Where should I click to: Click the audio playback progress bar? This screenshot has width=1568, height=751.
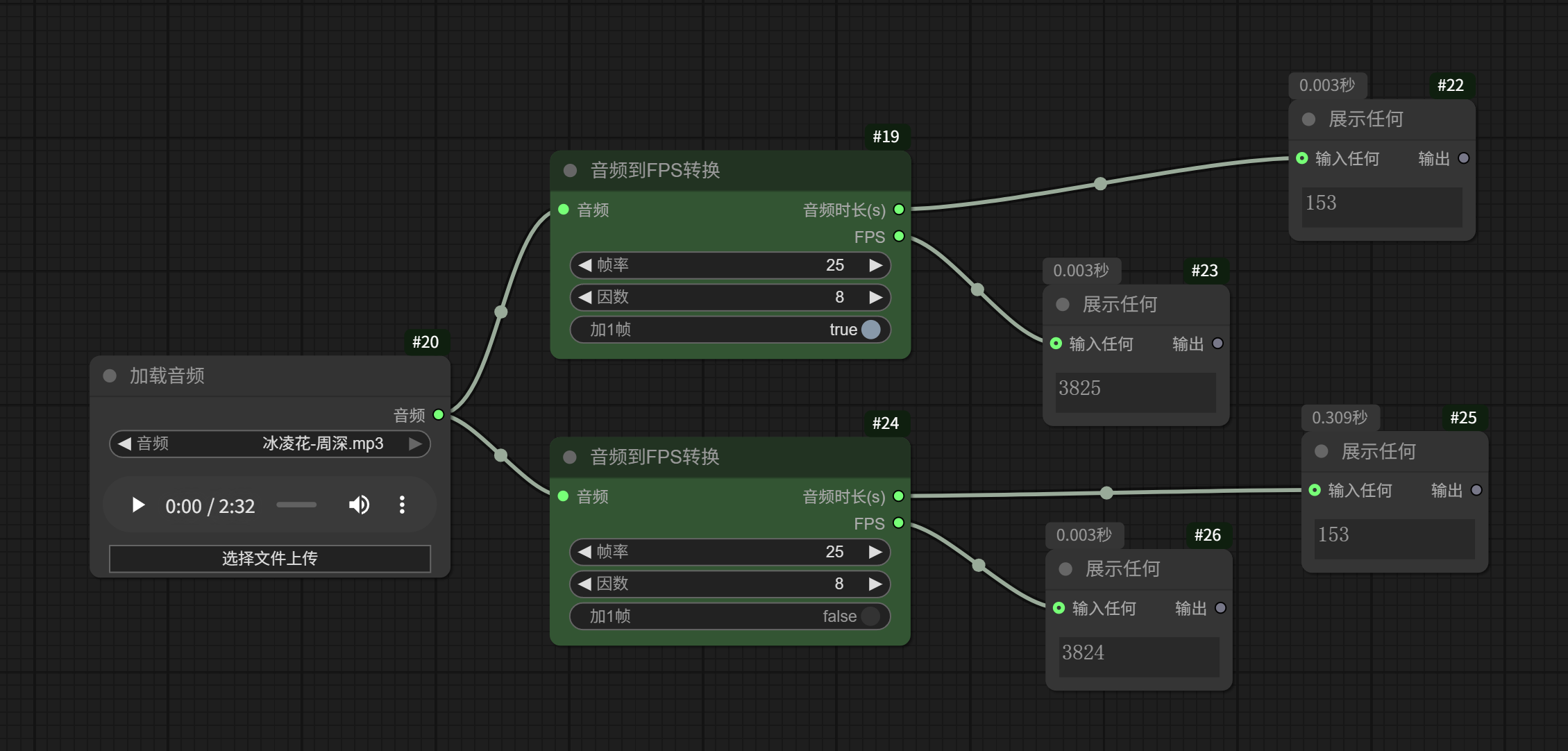coord(296,505)
